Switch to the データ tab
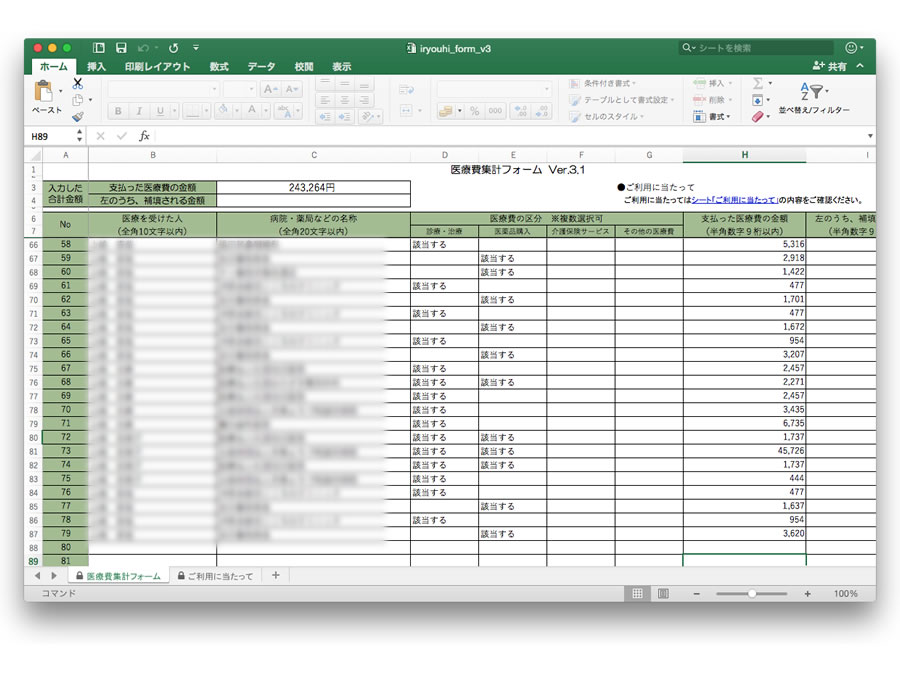The image size is (900, 675). point(261,67)
